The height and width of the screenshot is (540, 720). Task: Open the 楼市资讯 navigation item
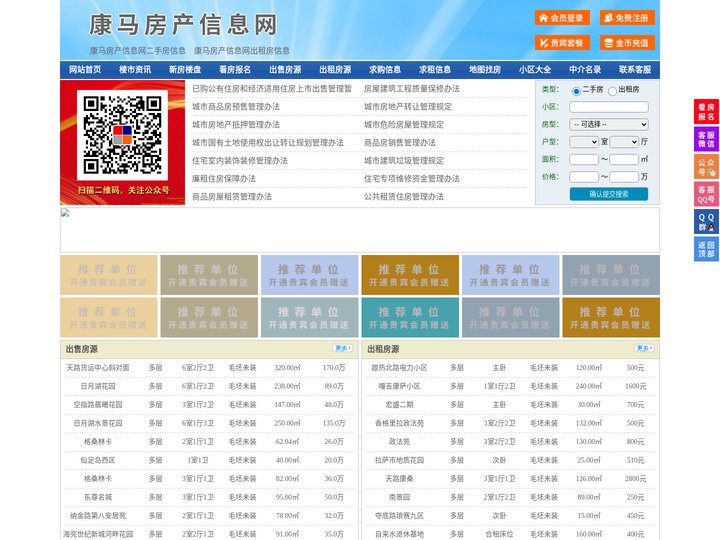tap(135, 70)
